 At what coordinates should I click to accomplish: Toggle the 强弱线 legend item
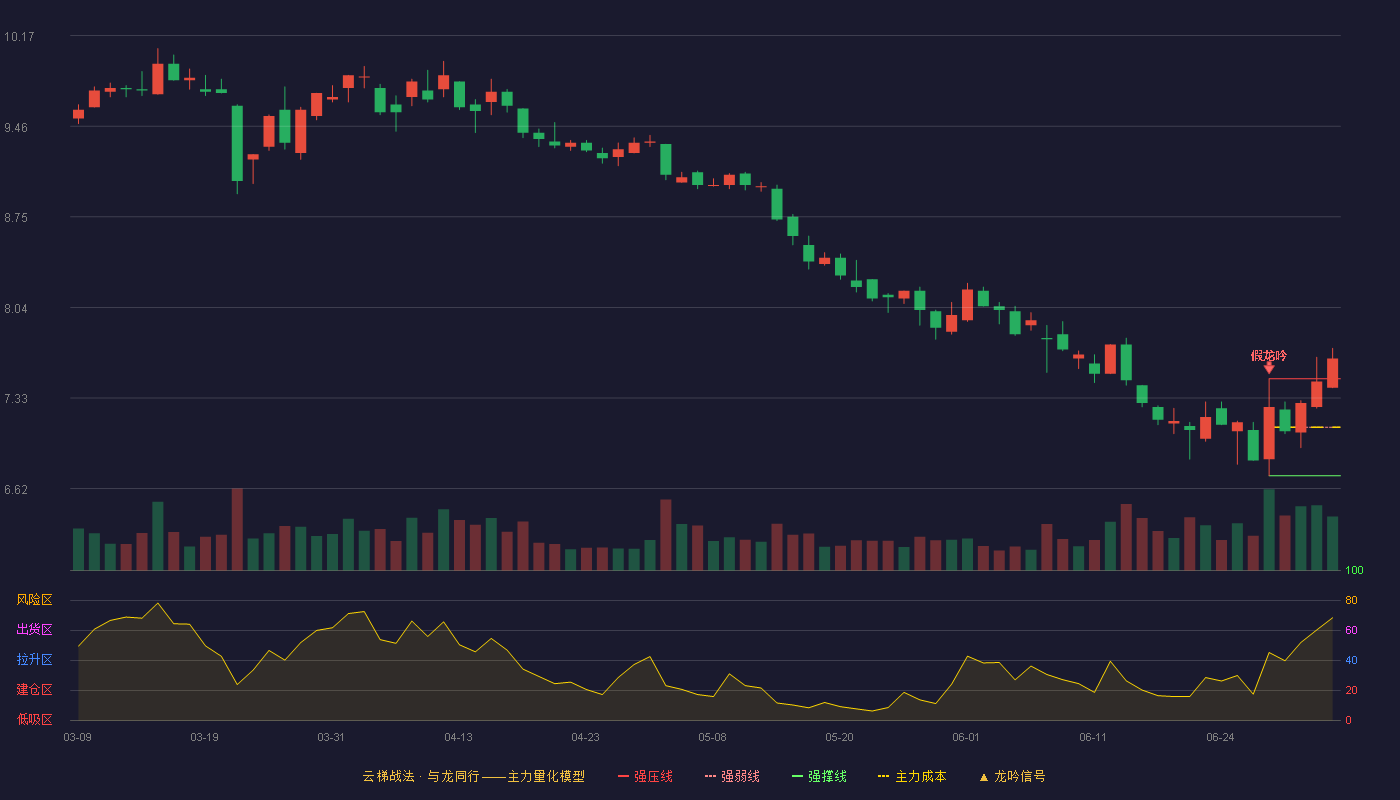coord(732,776)
